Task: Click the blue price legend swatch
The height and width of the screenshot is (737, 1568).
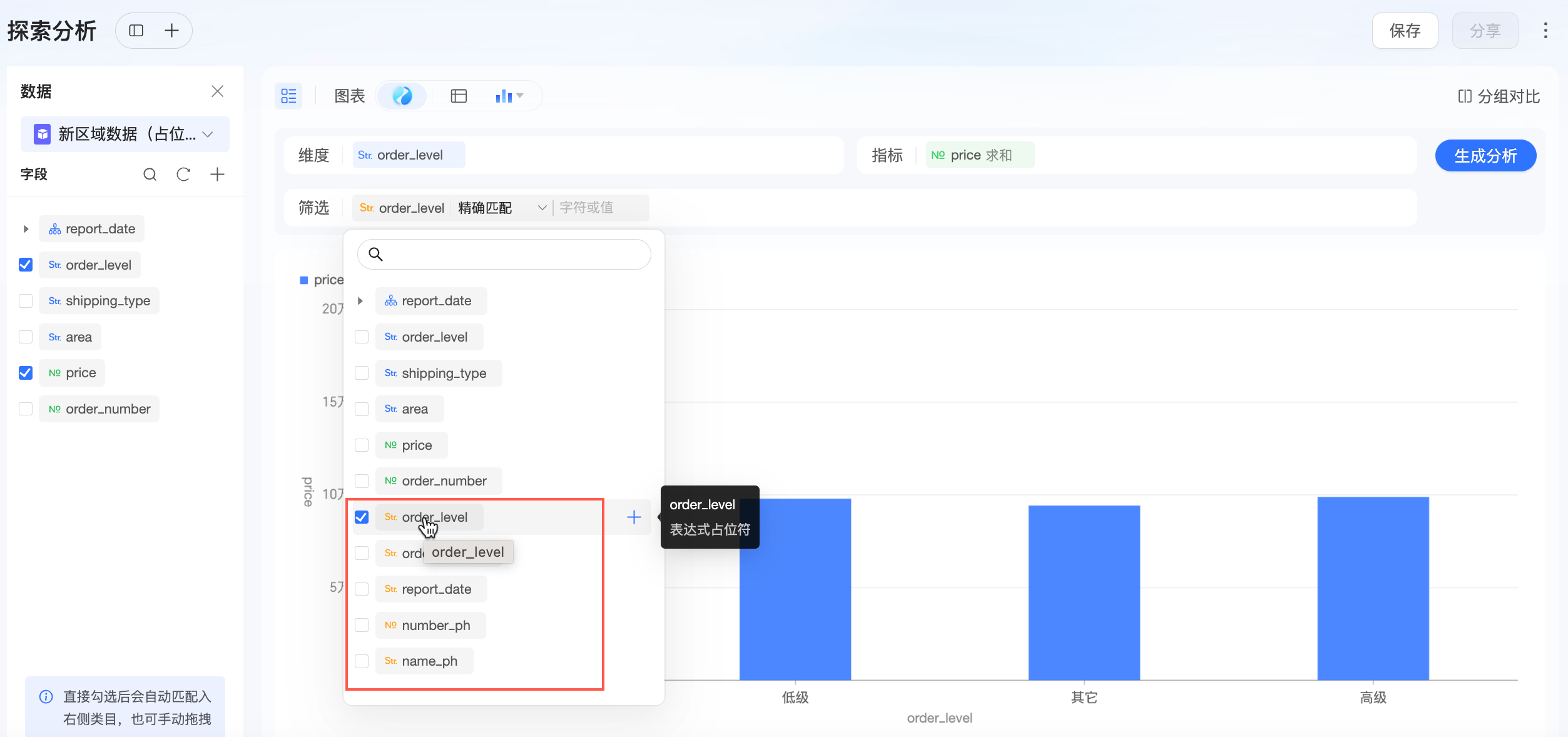Action: tap(304, 280)
